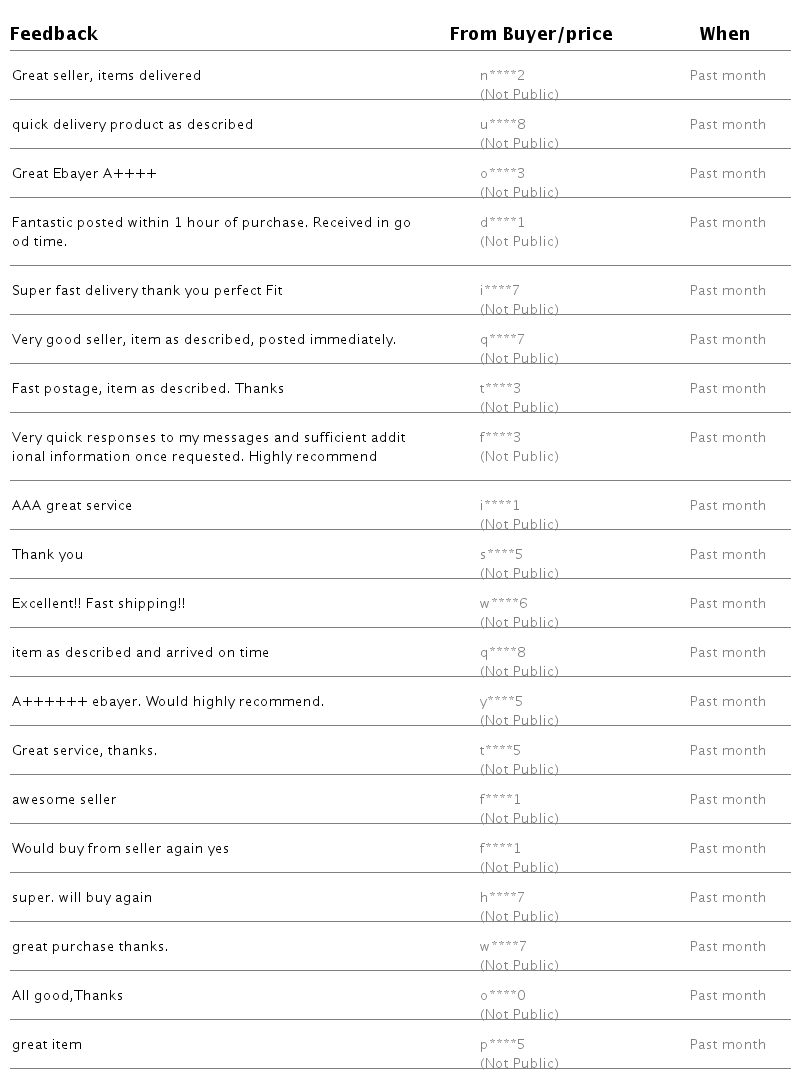Click buyer name n****2

coord(502,75)
